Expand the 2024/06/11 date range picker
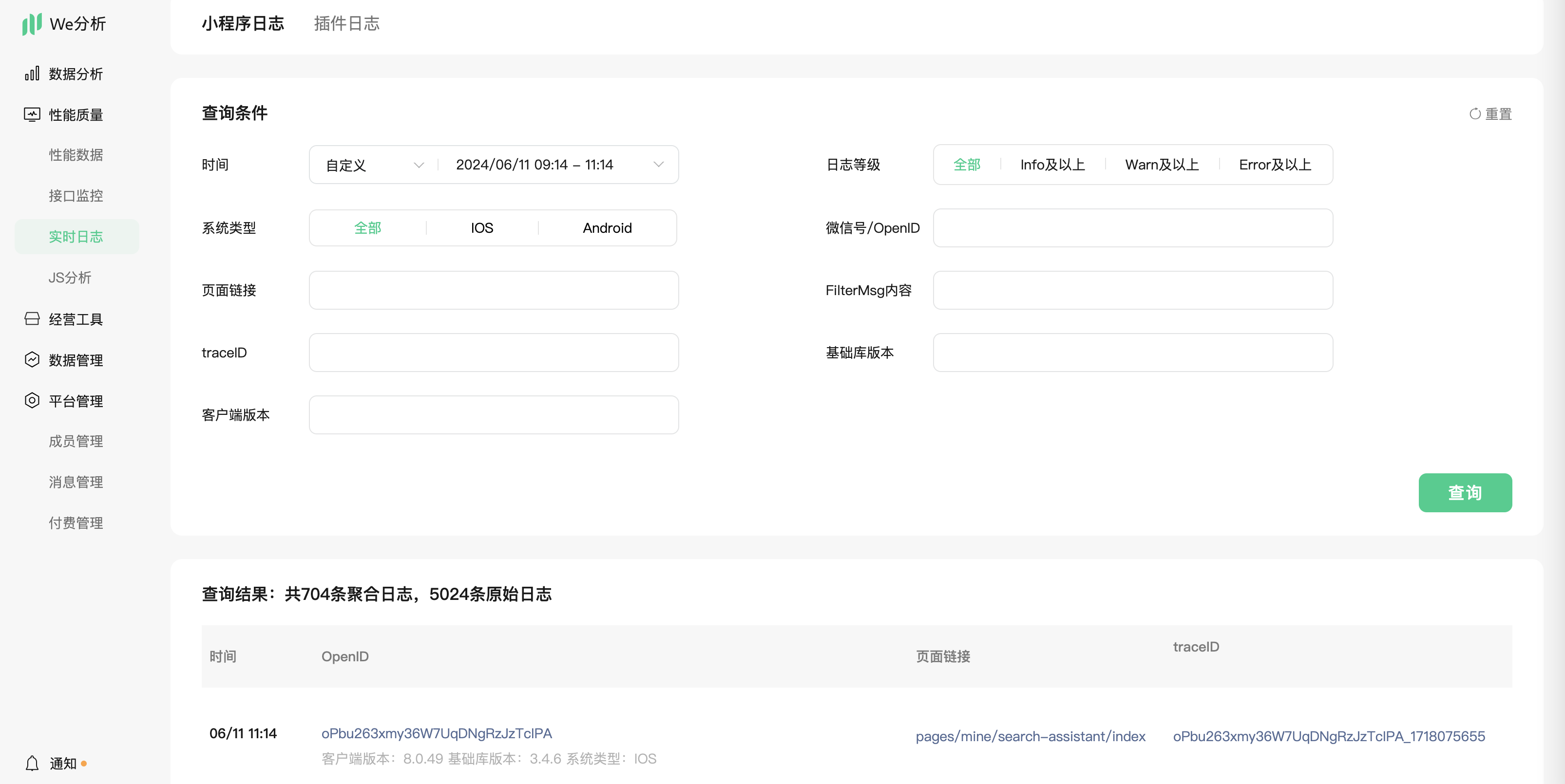 pyautogui.click(x=558, y=165)
